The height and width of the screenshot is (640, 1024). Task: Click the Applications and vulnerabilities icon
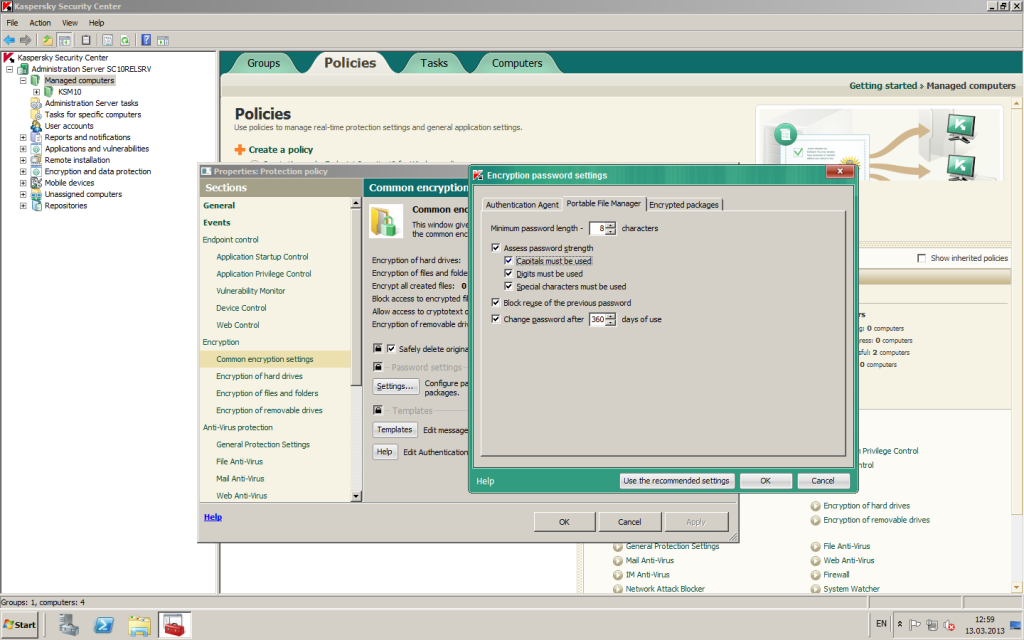click(36, 149)
